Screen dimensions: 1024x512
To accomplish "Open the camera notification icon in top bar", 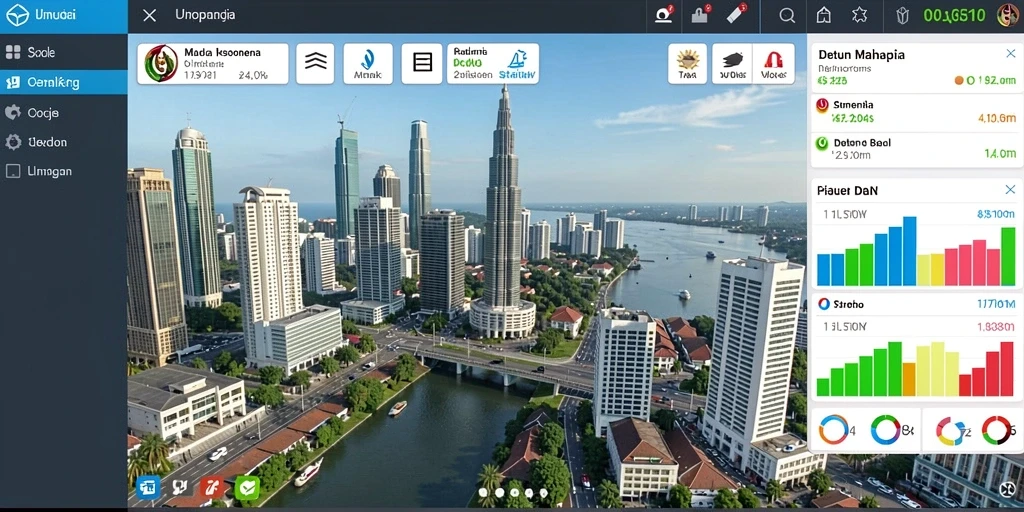I will (x=664, y=15).
